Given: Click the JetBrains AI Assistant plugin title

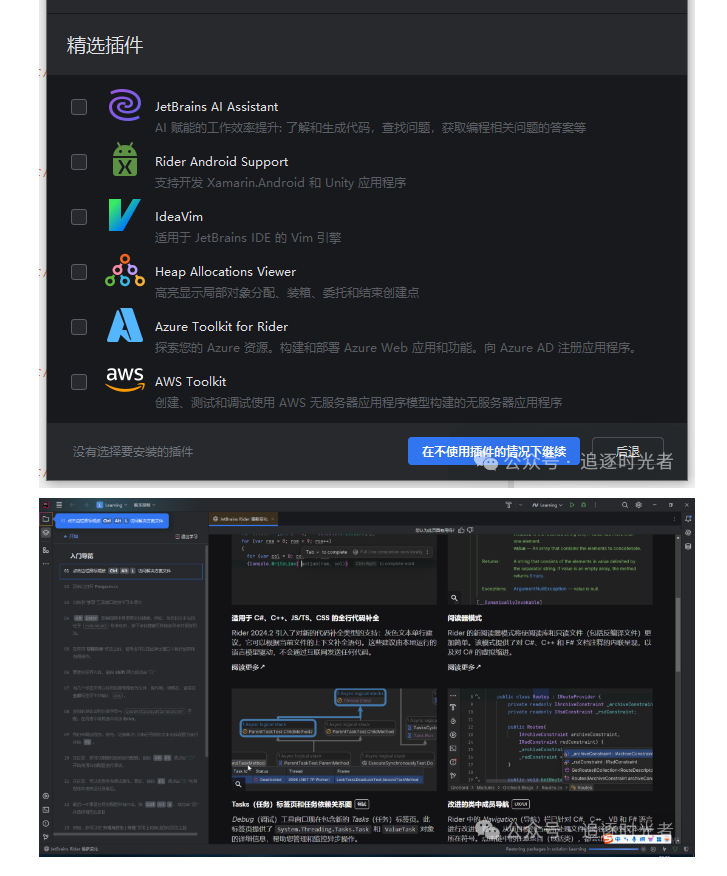Looking at the screenshot, I should pos(216,107).
